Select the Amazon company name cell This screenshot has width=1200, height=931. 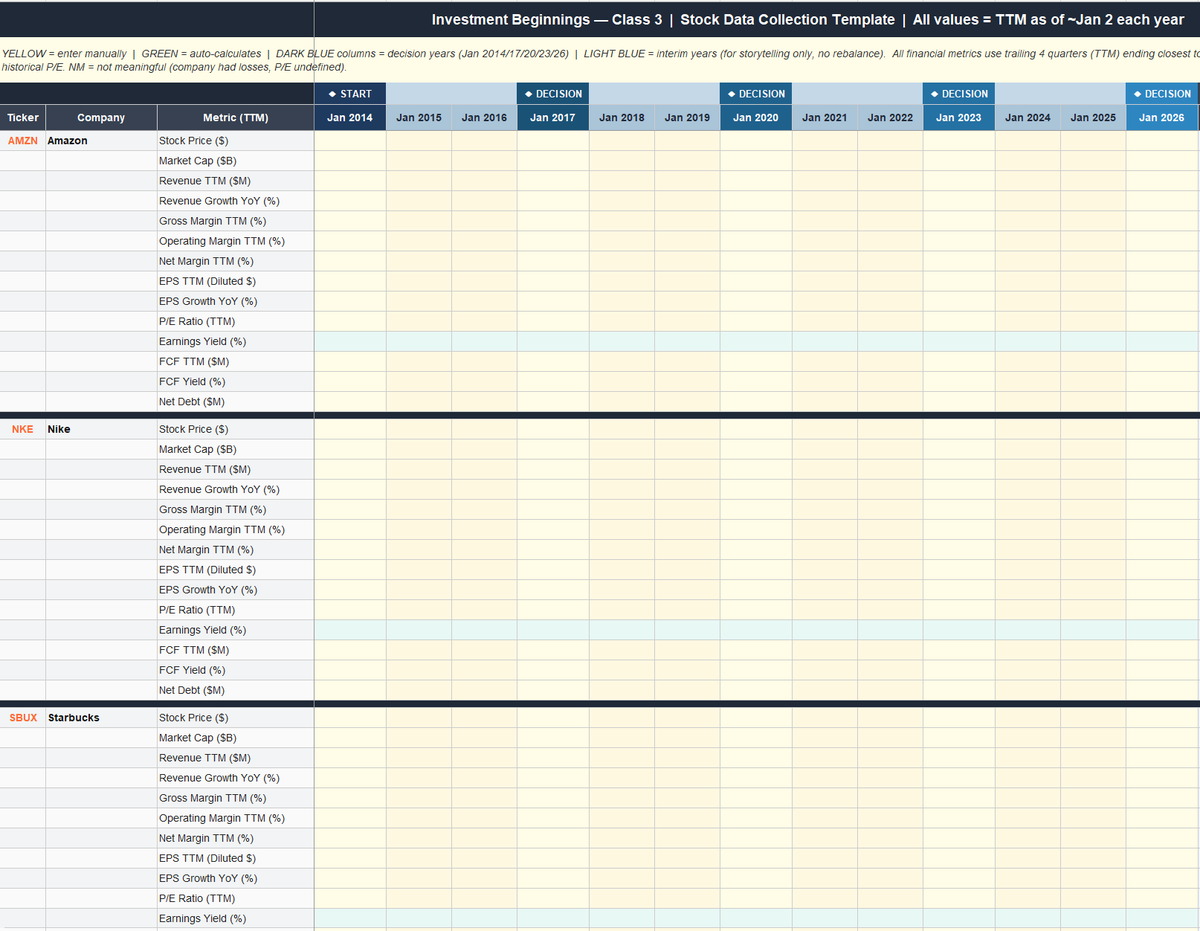coord(101,141)
